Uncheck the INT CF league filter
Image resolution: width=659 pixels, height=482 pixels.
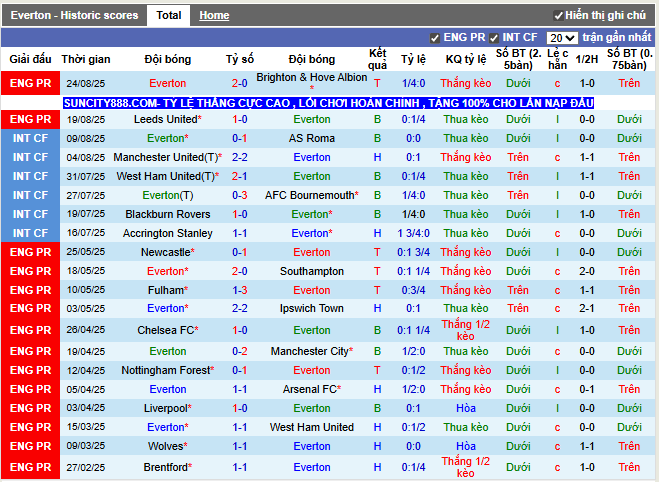point(494,38)
